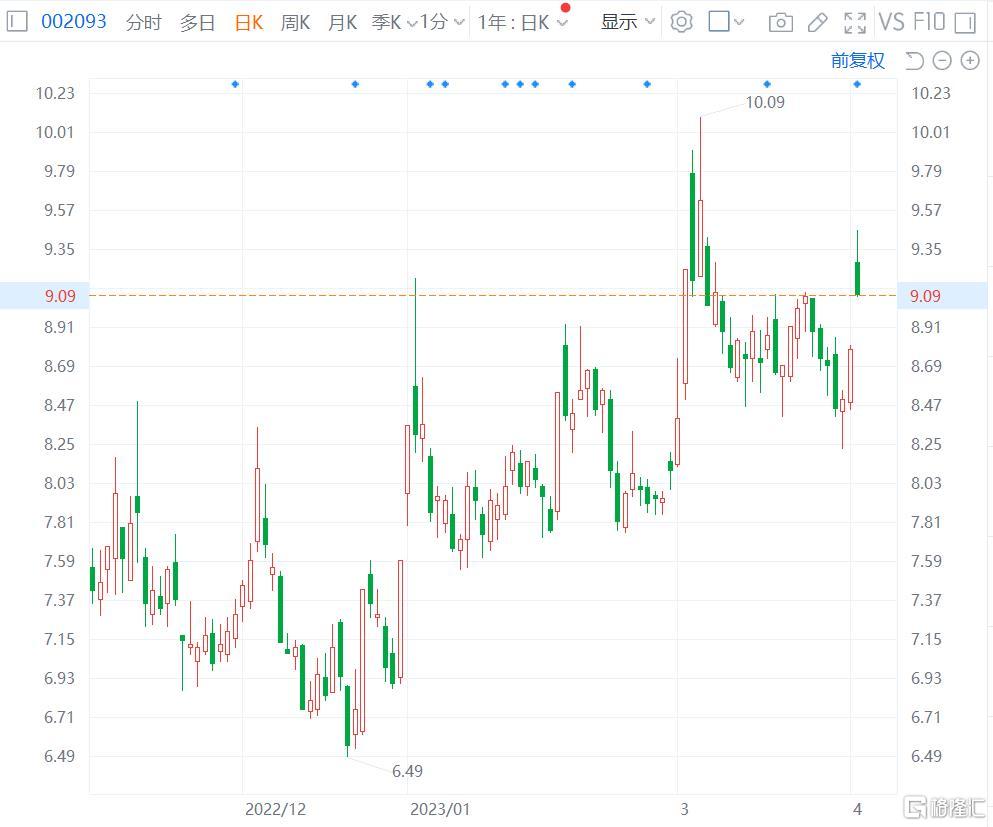Click the 10.09 high price label

[765, 102]
